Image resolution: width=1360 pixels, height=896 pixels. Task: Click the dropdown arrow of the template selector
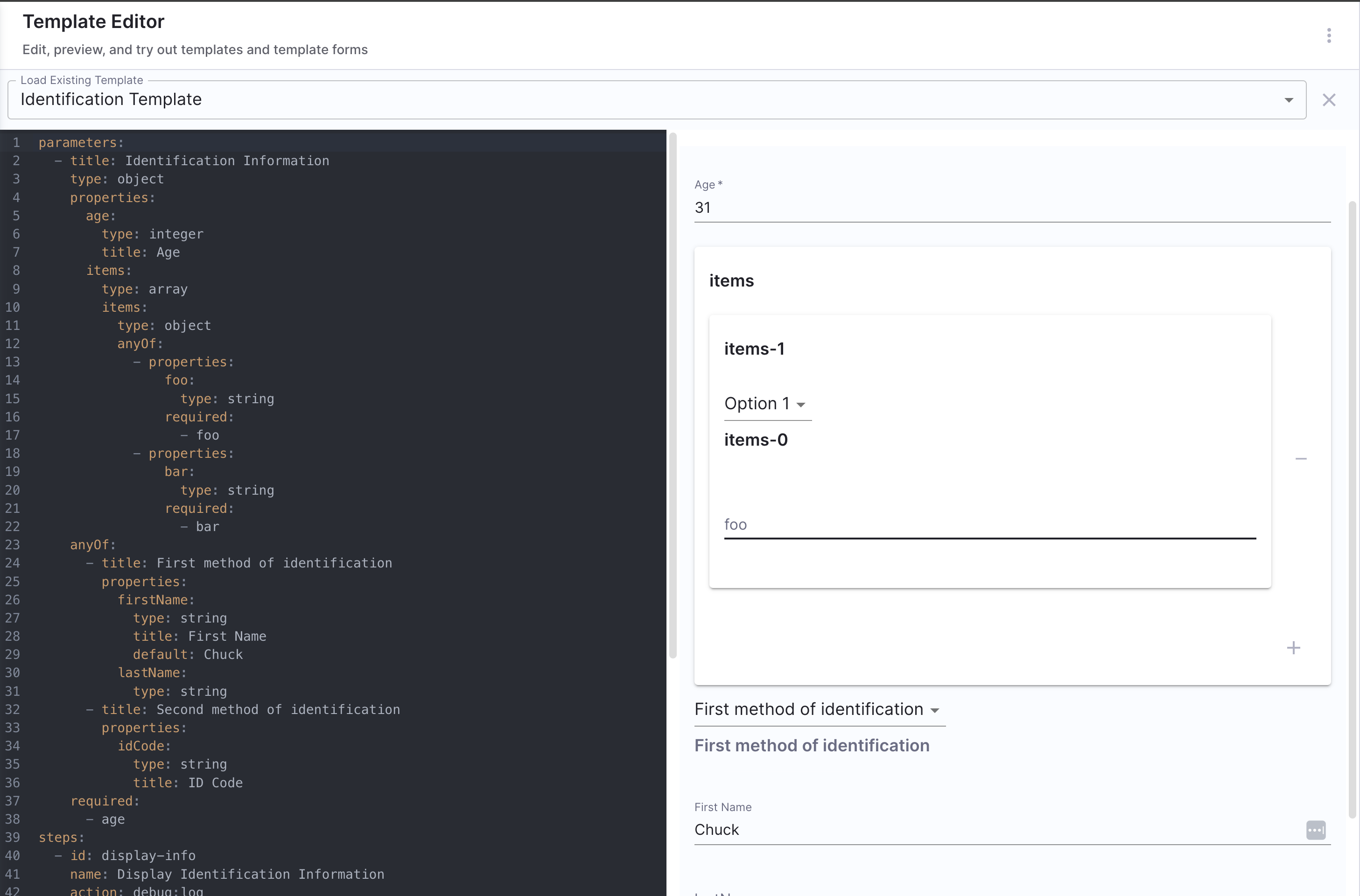tap(1289, 100)
